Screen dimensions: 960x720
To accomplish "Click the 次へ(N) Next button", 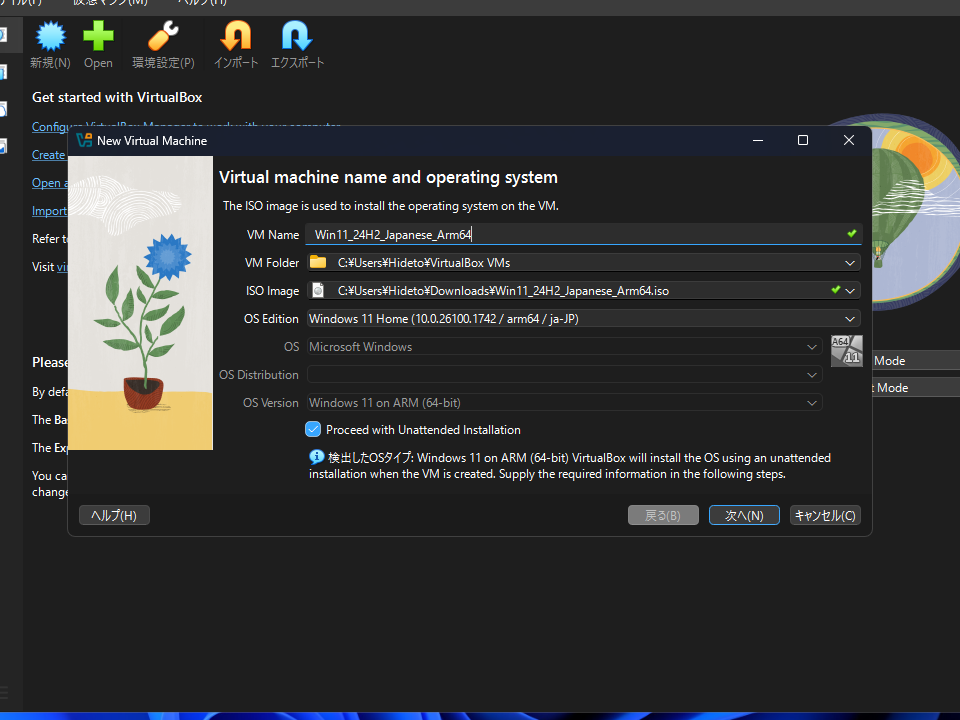I will click(x=744, y=514).
